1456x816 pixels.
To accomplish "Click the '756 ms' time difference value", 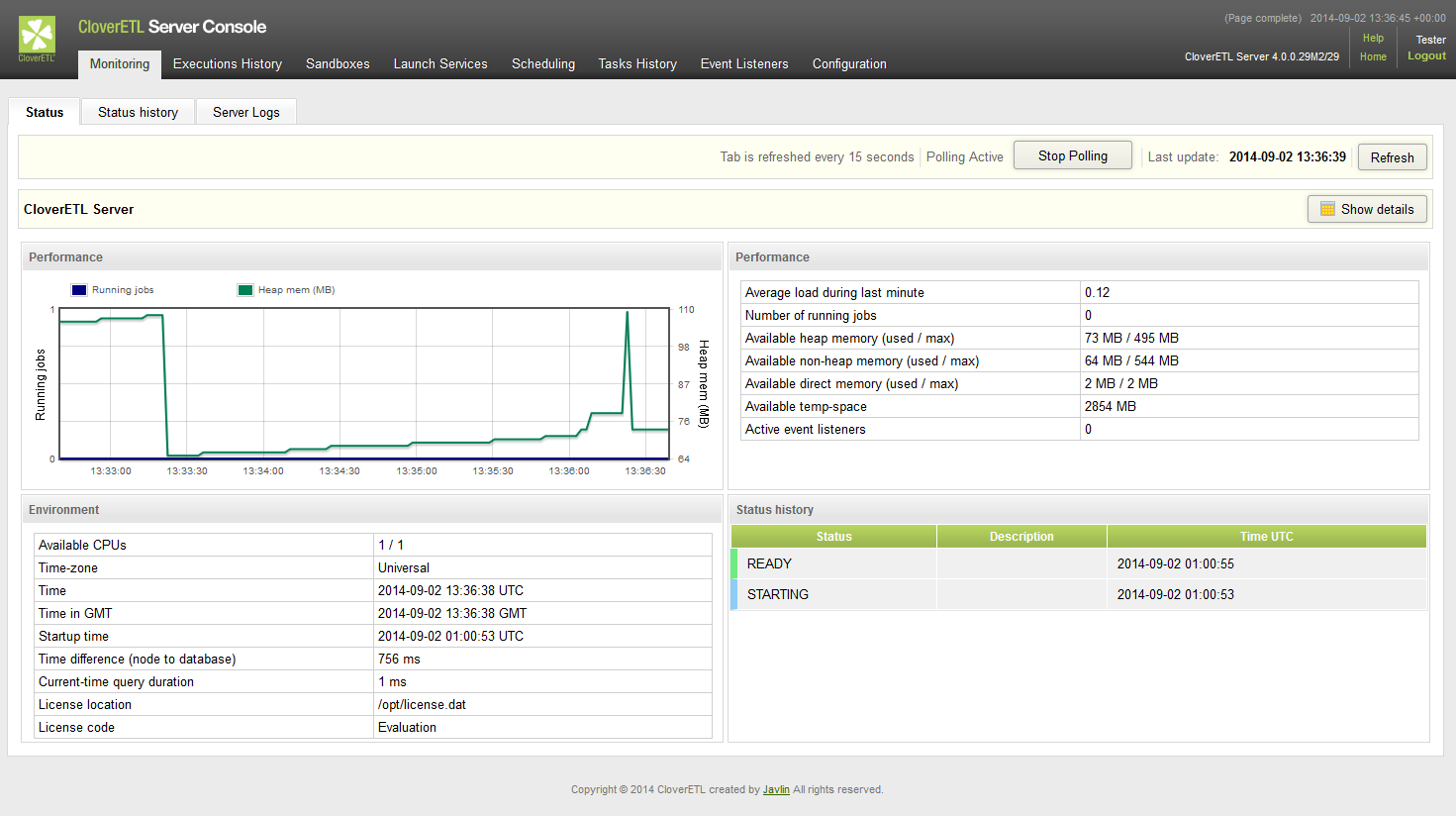I will (399, 659).
